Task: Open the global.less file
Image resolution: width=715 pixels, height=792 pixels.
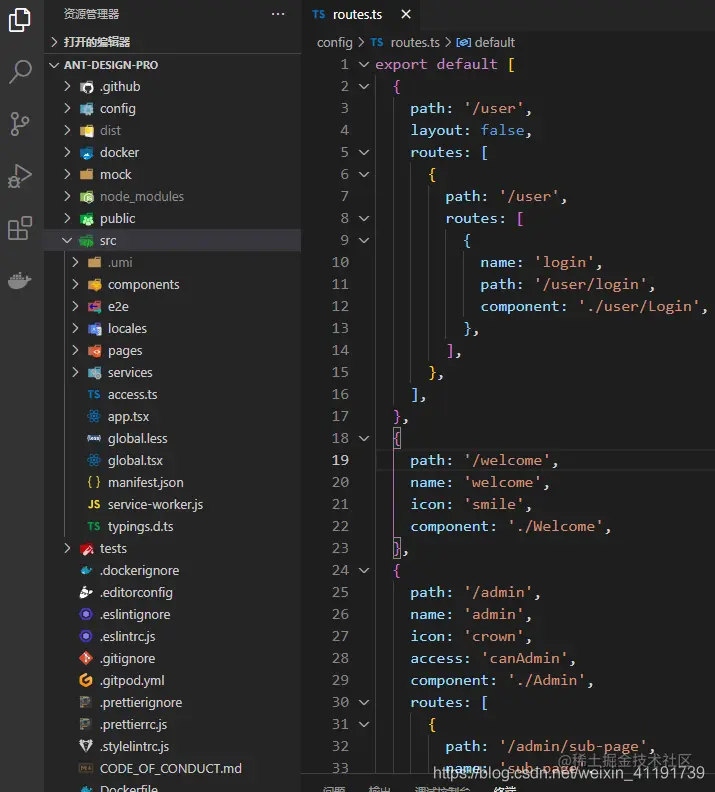Action: (x=137, y=438)
